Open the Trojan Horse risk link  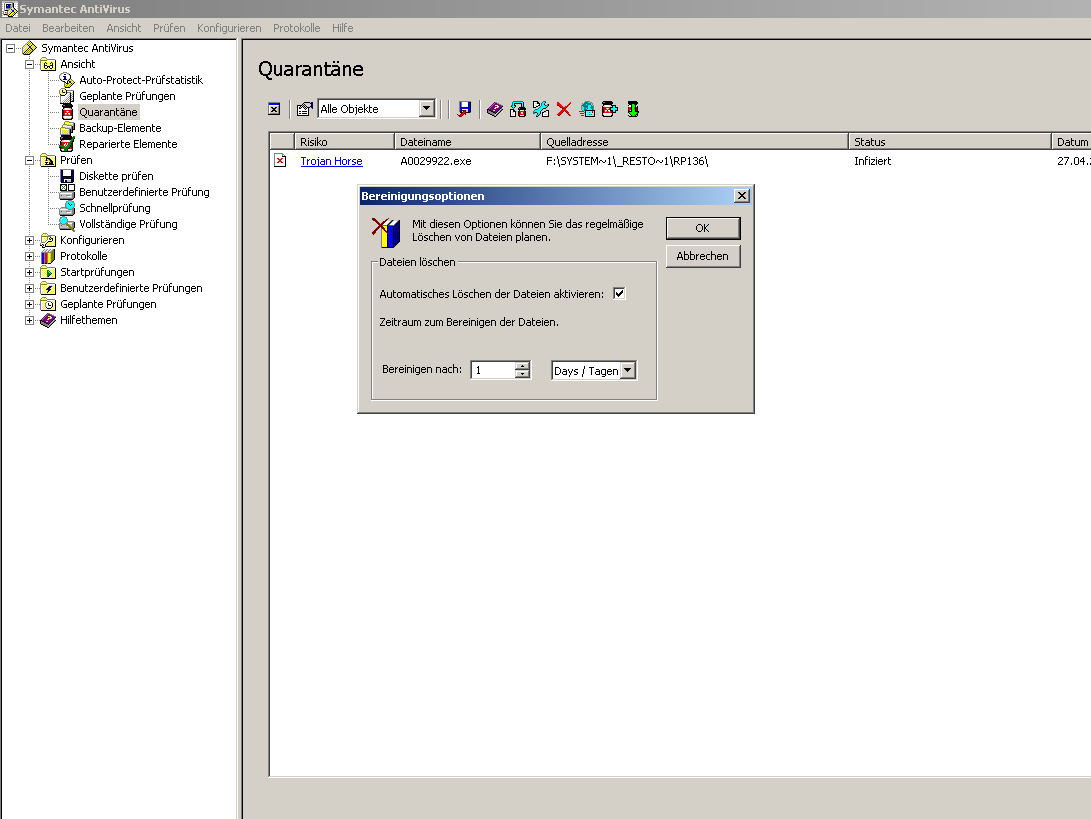tap(331, 161)
